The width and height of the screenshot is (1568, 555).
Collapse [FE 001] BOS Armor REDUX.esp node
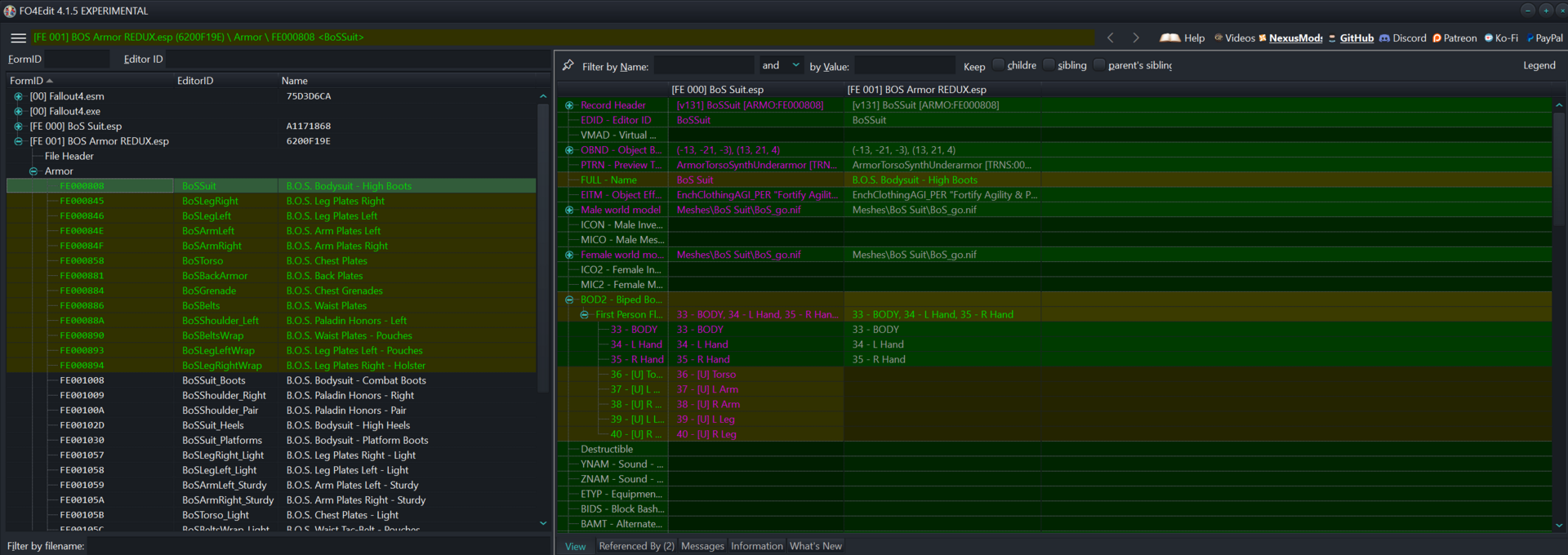pos(18,141)
